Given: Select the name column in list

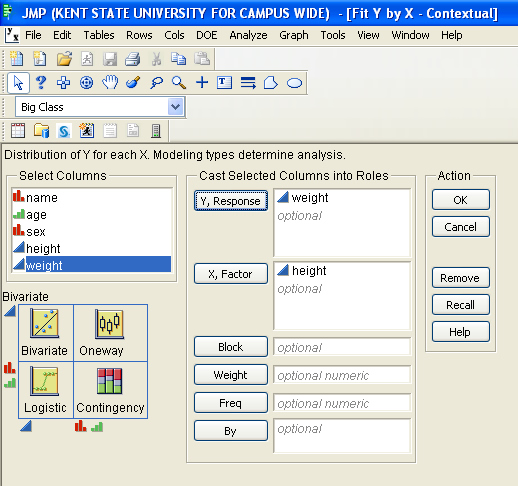Looking at the screenshot, I should coord(92,197).
